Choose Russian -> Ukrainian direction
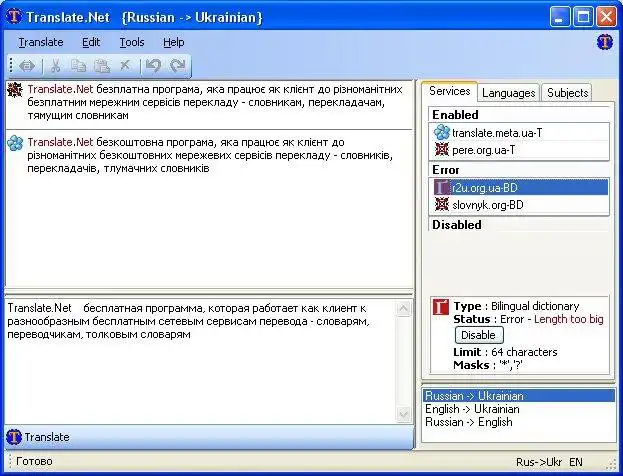 (519, 396)
